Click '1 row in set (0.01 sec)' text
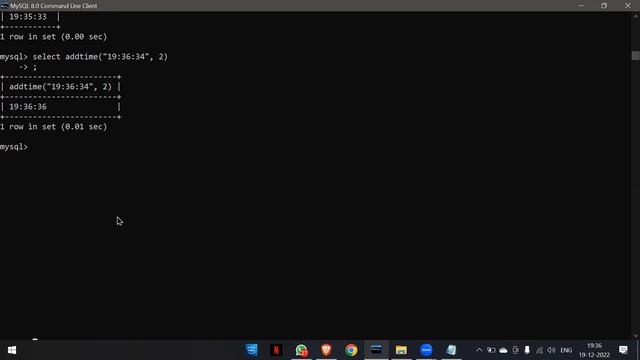Viewport: 640px width, 360px height. click(53, 127)
